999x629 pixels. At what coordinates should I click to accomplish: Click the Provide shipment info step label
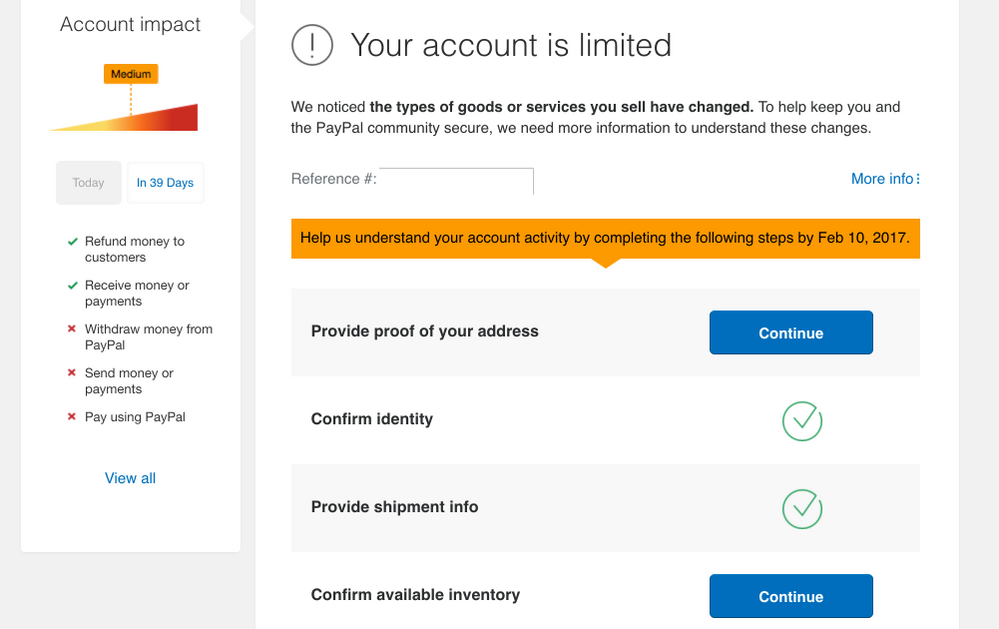pyautogui.click(x=395, y=507)
